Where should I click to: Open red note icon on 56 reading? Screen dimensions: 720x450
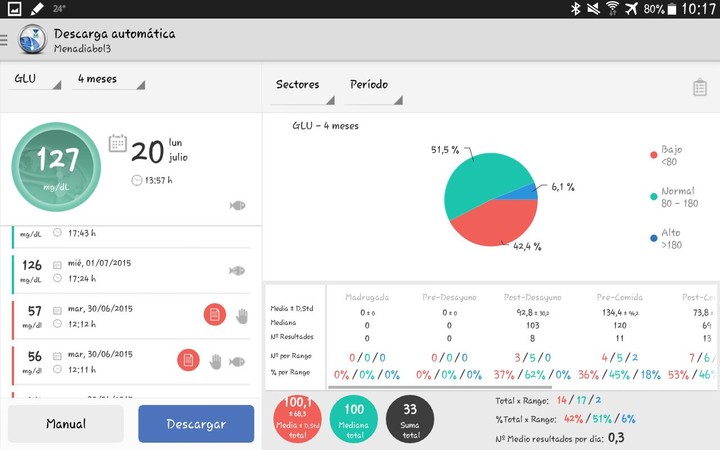(x=187, y=360)
